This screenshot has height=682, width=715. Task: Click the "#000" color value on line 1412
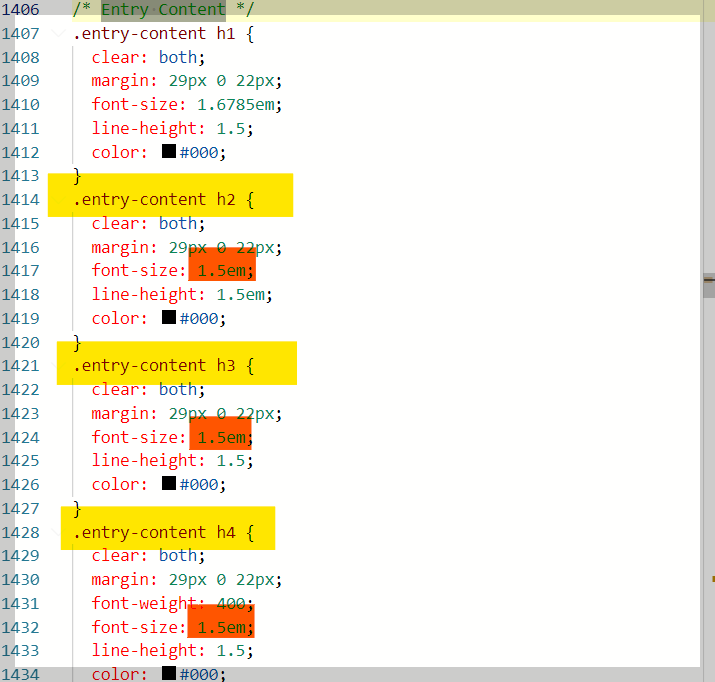(199, 152)
